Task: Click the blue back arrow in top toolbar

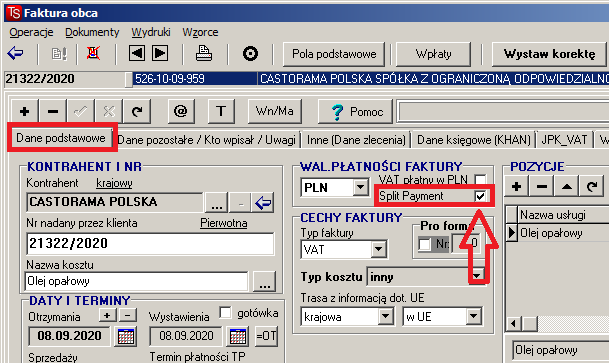Action: 16,53
